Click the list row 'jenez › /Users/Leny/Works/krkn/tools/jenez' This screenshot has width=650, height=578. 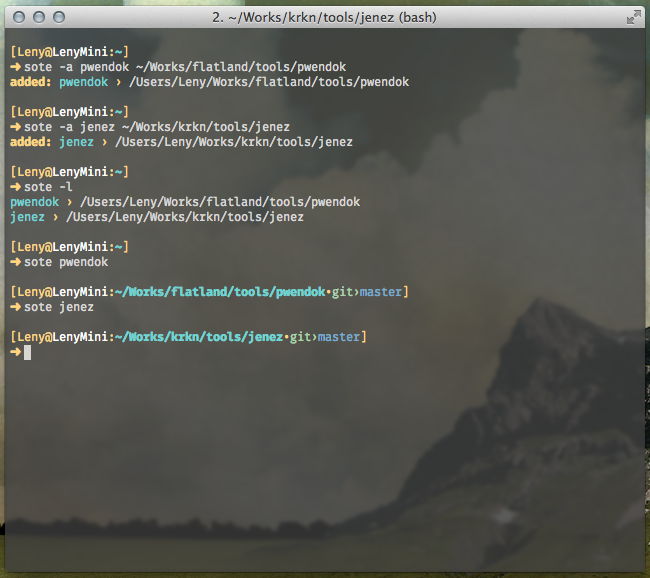pyautogui.click(x=157, y=217)
